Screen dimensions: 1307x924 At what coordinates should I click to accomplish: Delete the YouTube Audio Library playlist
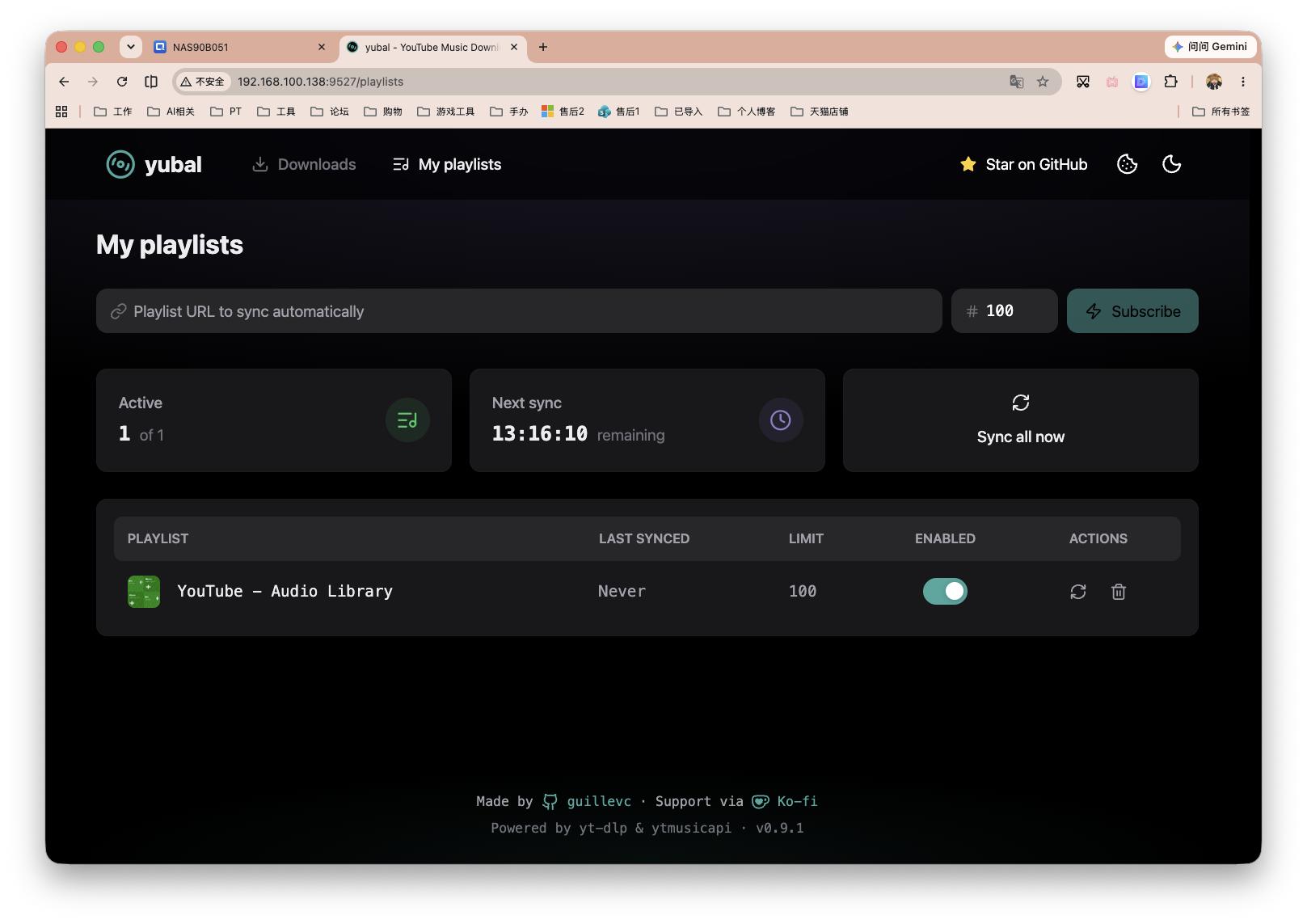(1119, 592)
